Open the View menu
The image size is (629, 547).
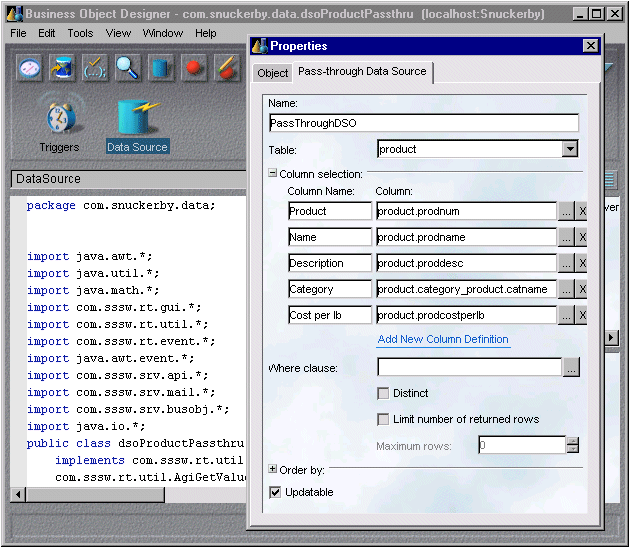(x=118, y=33)
